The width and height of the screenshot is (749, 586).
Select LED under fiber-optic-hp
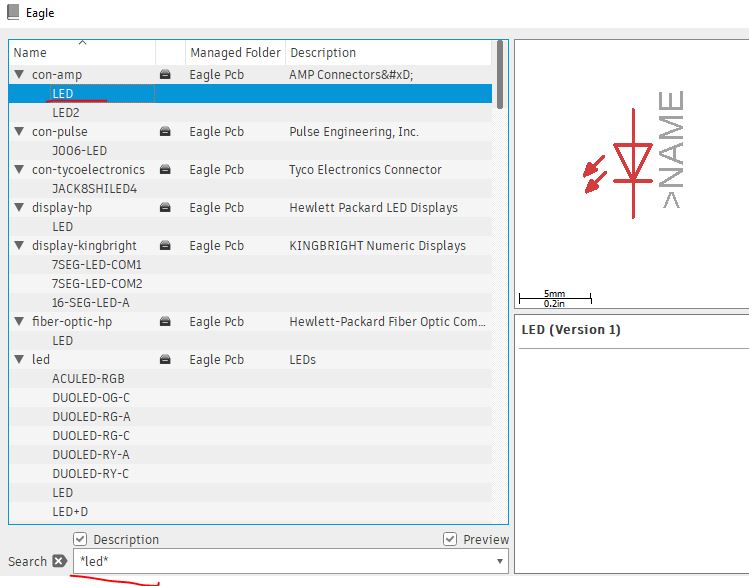tap(63, 341)
